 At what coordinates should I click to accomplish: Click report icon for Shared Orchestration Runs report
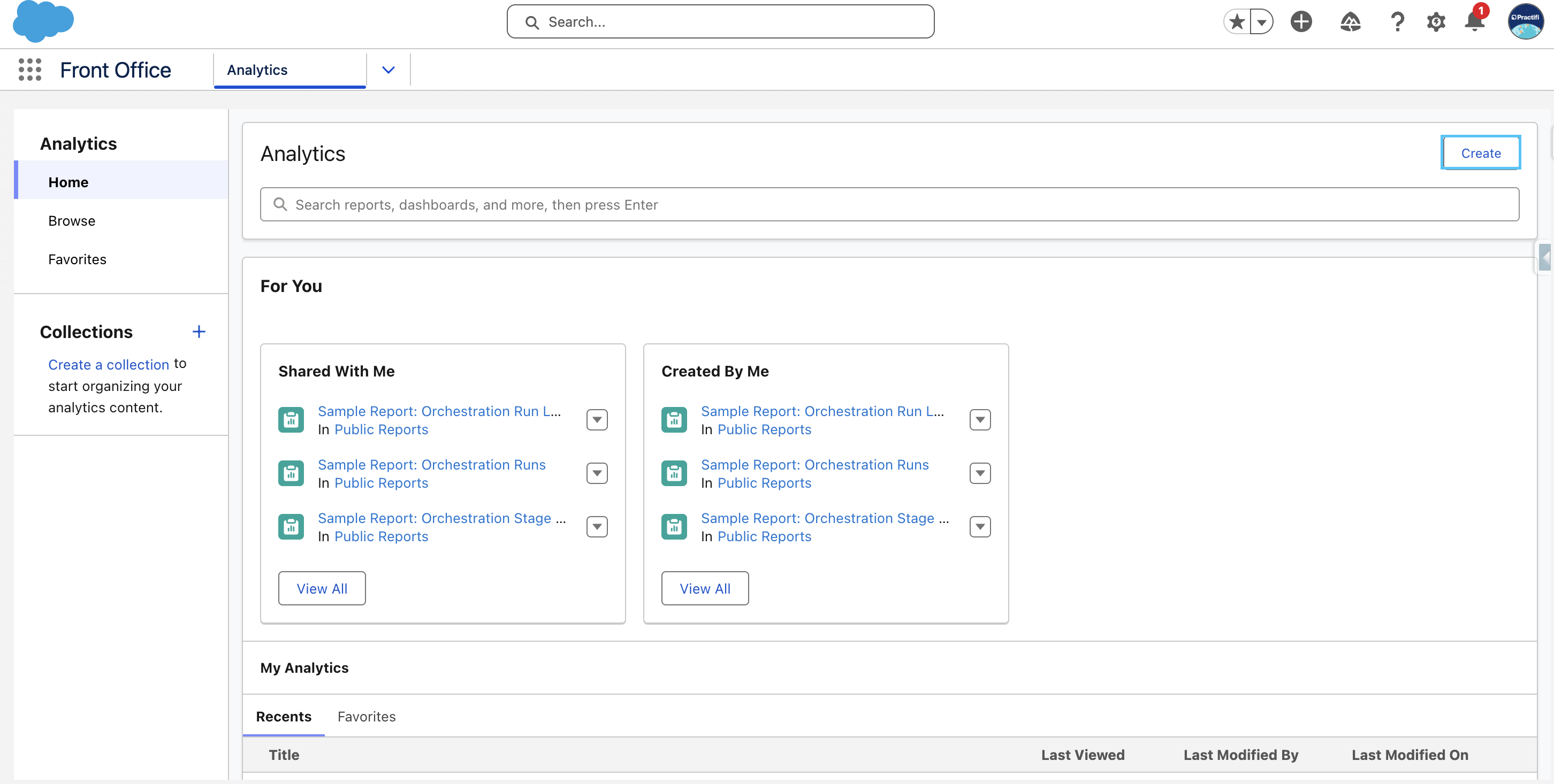click(291, 473)
